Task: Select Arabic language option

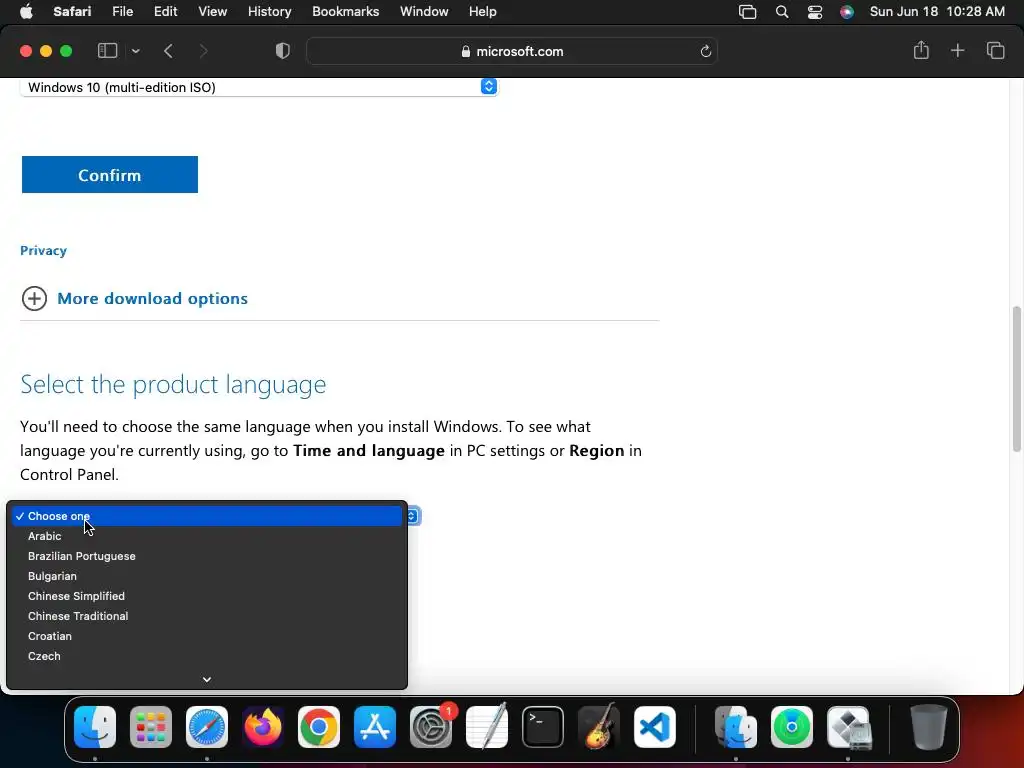Action: coord(206,536)
